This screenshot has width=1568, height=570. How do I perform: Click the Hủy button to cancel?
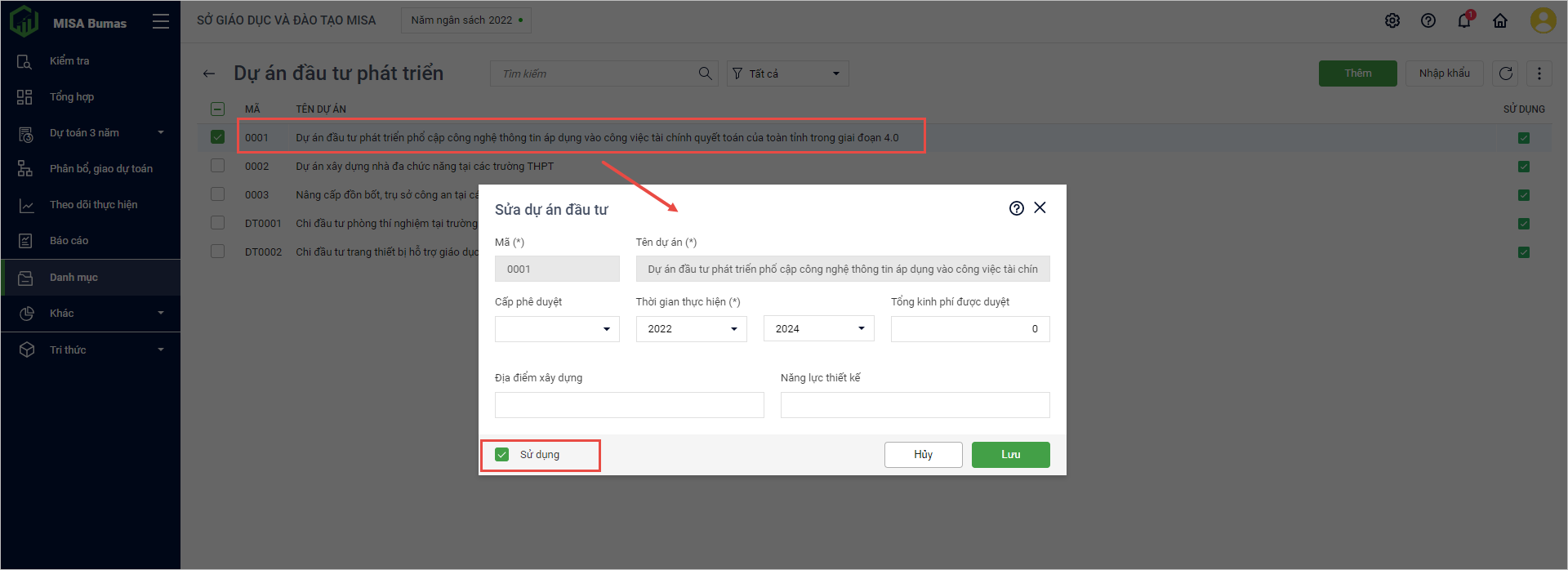pyautogui.click(x=923, y=455)
